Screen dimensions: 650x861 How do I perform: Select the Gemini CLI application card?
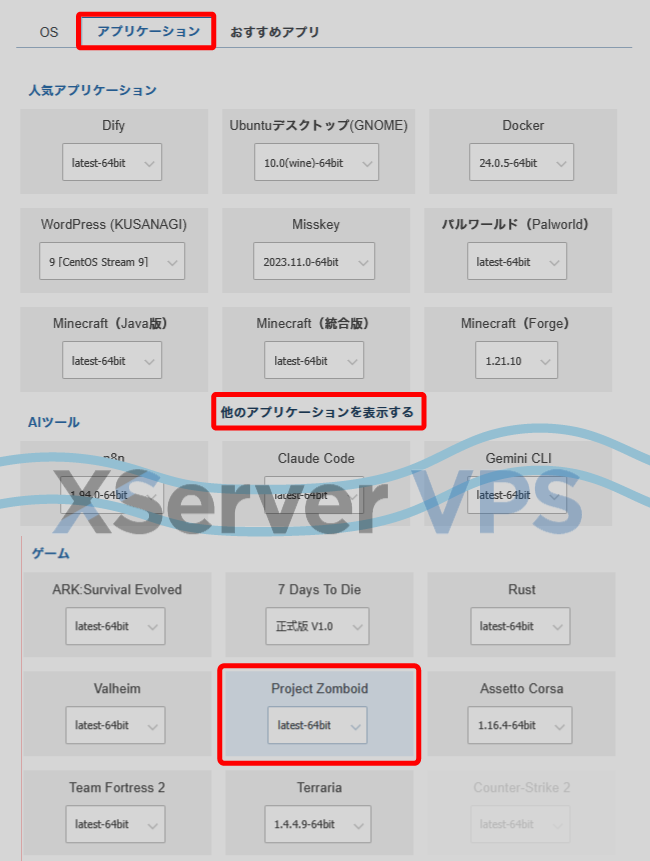tap(516, 459)
